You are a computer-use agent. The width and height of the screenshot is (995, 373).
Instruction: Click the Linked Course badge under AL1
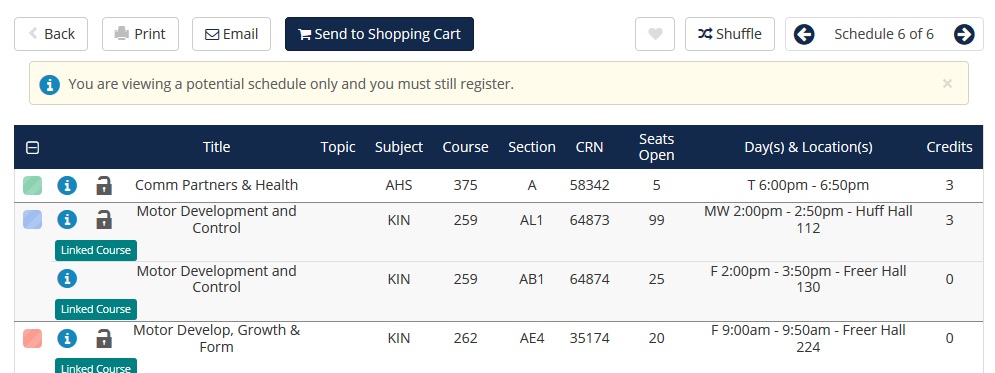point(96,250)
